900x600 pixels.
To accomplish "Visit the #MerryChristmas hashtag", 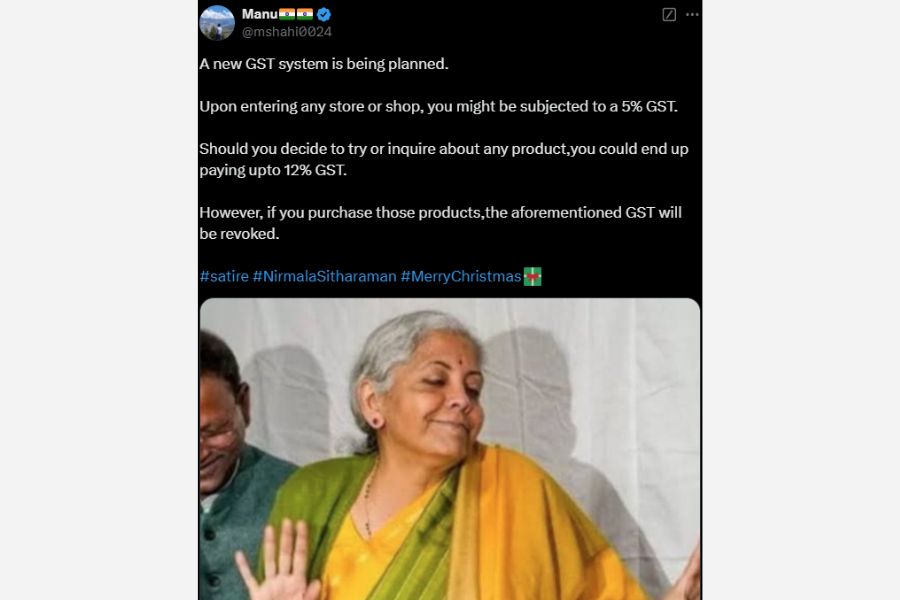I will pos(461,277).
